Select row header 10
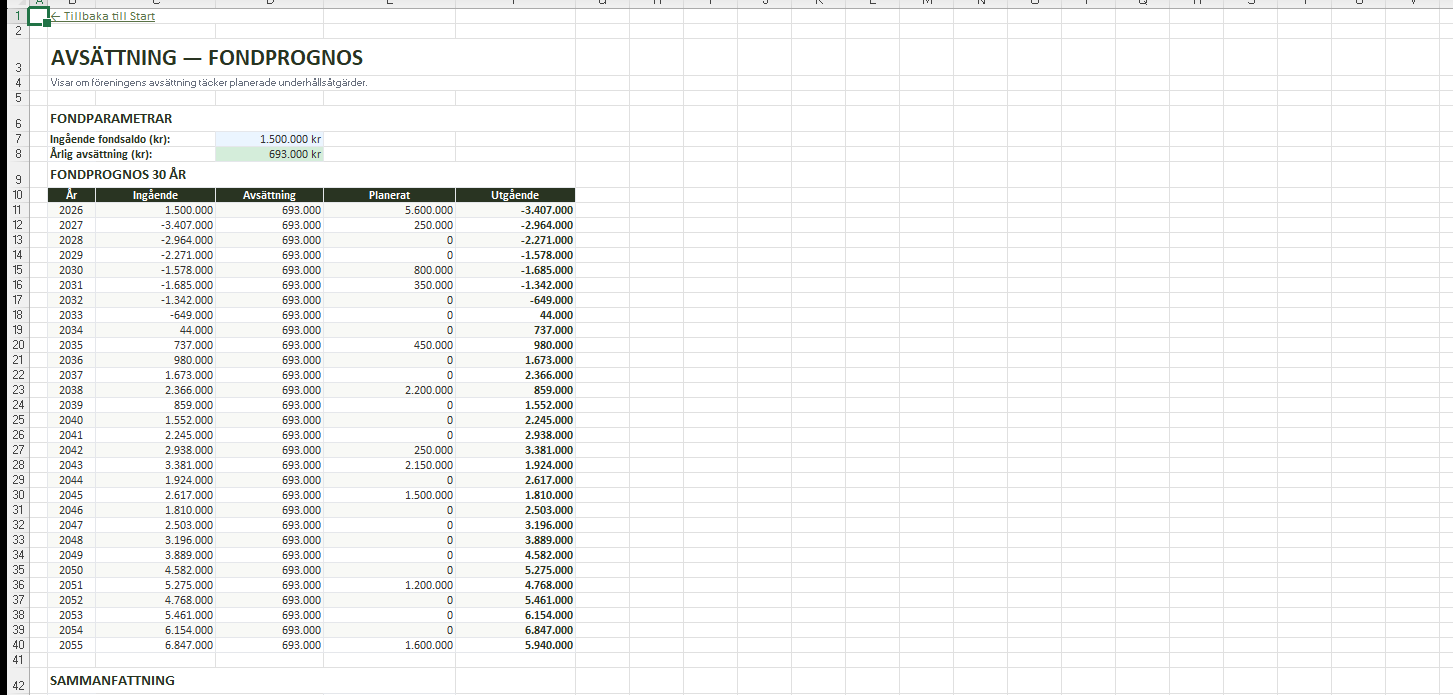 [16, 195]
